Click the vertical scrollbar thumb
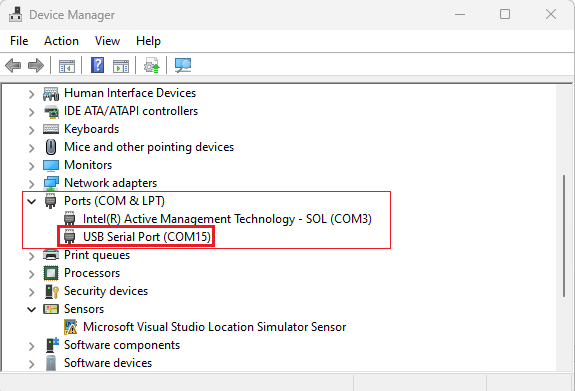 [x=564, y=236]
